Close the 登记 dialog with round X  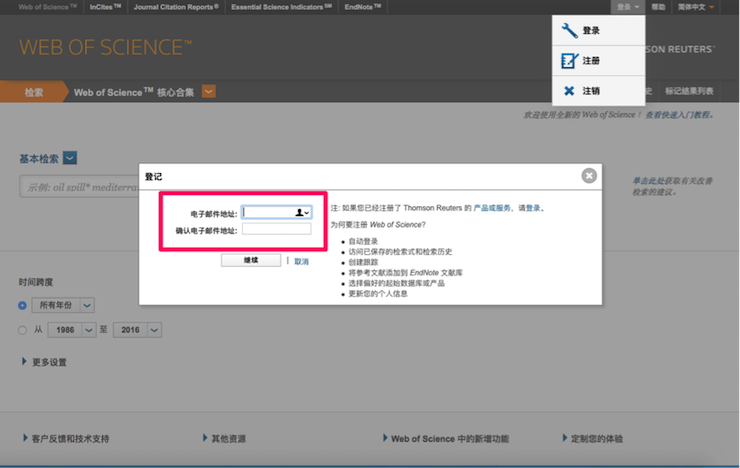(589, 176)
